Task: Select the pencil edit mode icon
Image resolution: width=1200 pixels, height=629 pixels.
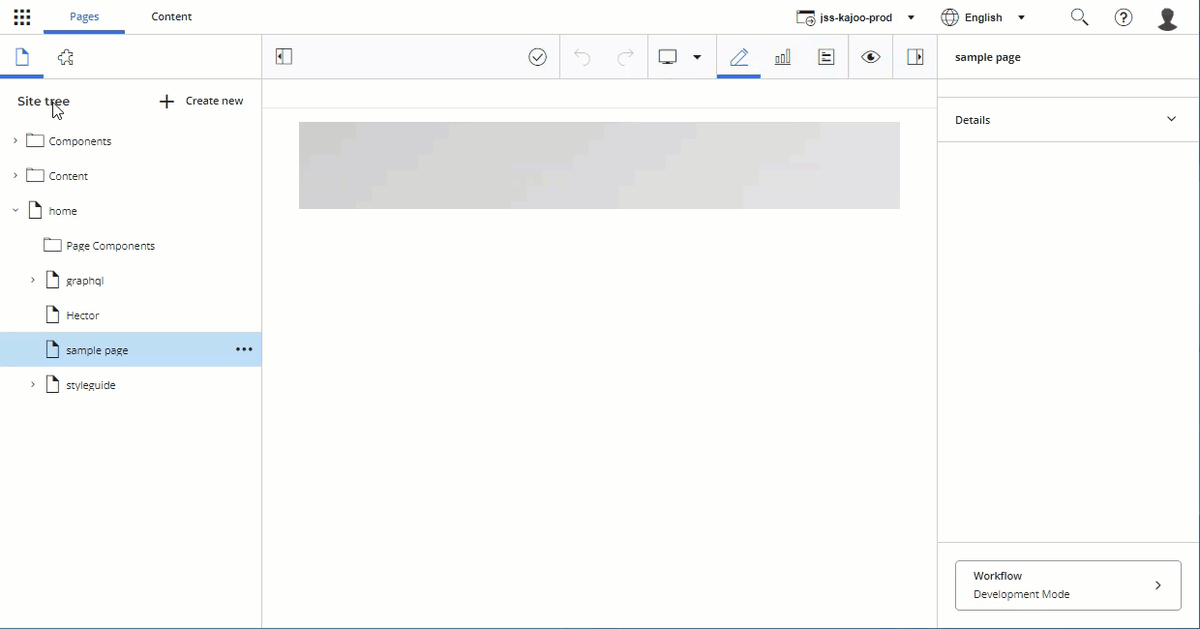Action: click(x=739, y=57)
